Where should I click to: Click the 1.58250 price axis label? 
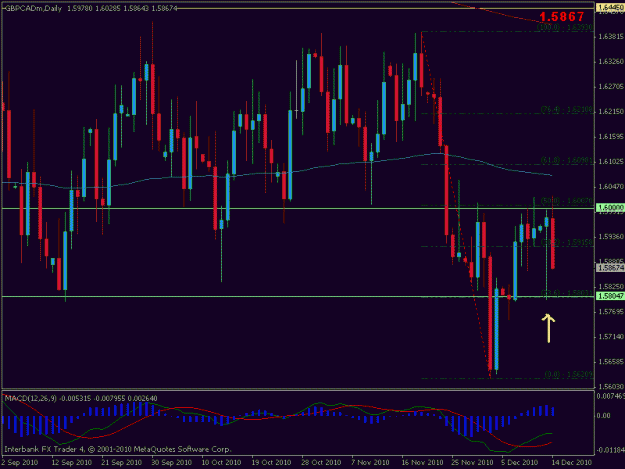click(x=611, y=287)
